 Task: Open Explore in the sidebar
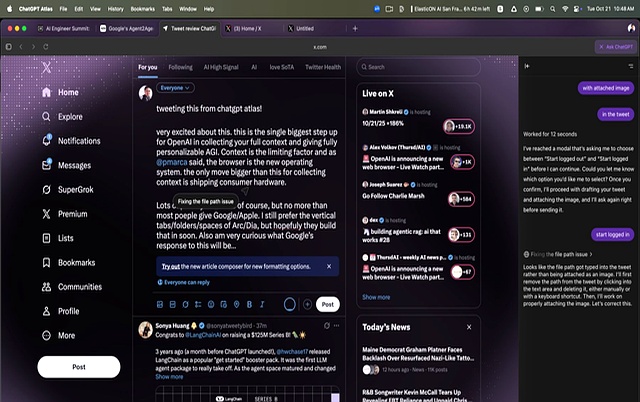click(62, 117)
